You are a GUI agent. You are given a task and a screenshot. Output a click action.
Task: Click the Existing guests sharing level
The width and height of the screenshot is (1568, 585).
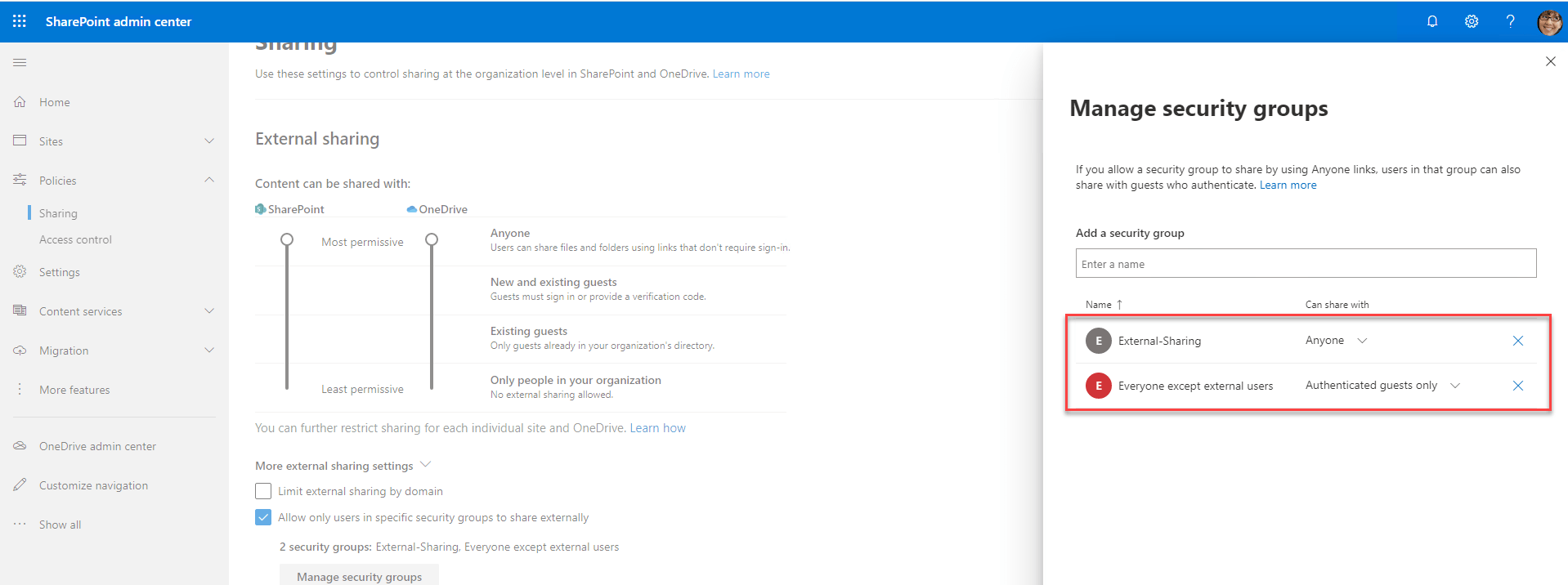pyautogui.click(x=528, y=331)
